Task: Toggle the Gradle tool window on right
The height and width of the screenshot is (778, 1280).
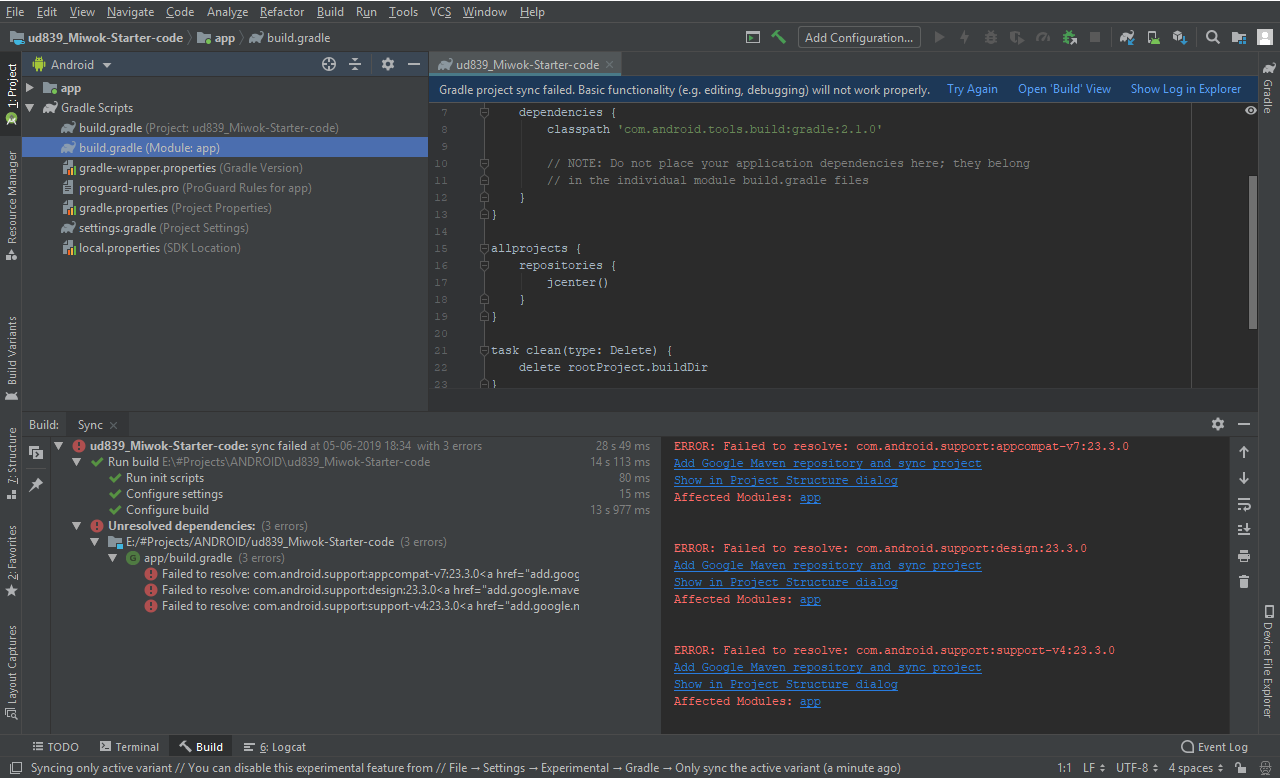Action: click(x=1268, y=88)
